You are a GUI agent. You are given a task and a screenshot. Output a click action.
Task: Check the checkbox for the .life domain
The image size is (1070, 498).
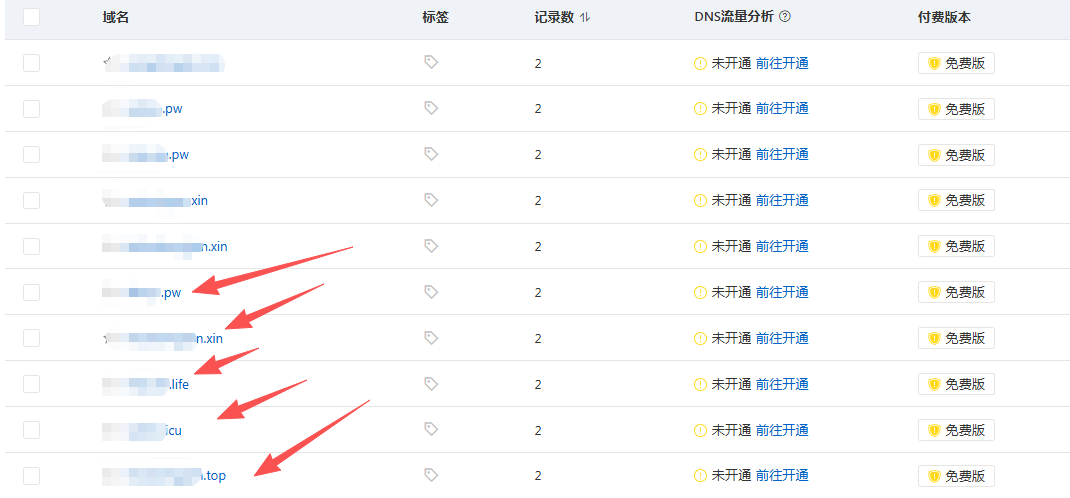(x=31, y=384)
